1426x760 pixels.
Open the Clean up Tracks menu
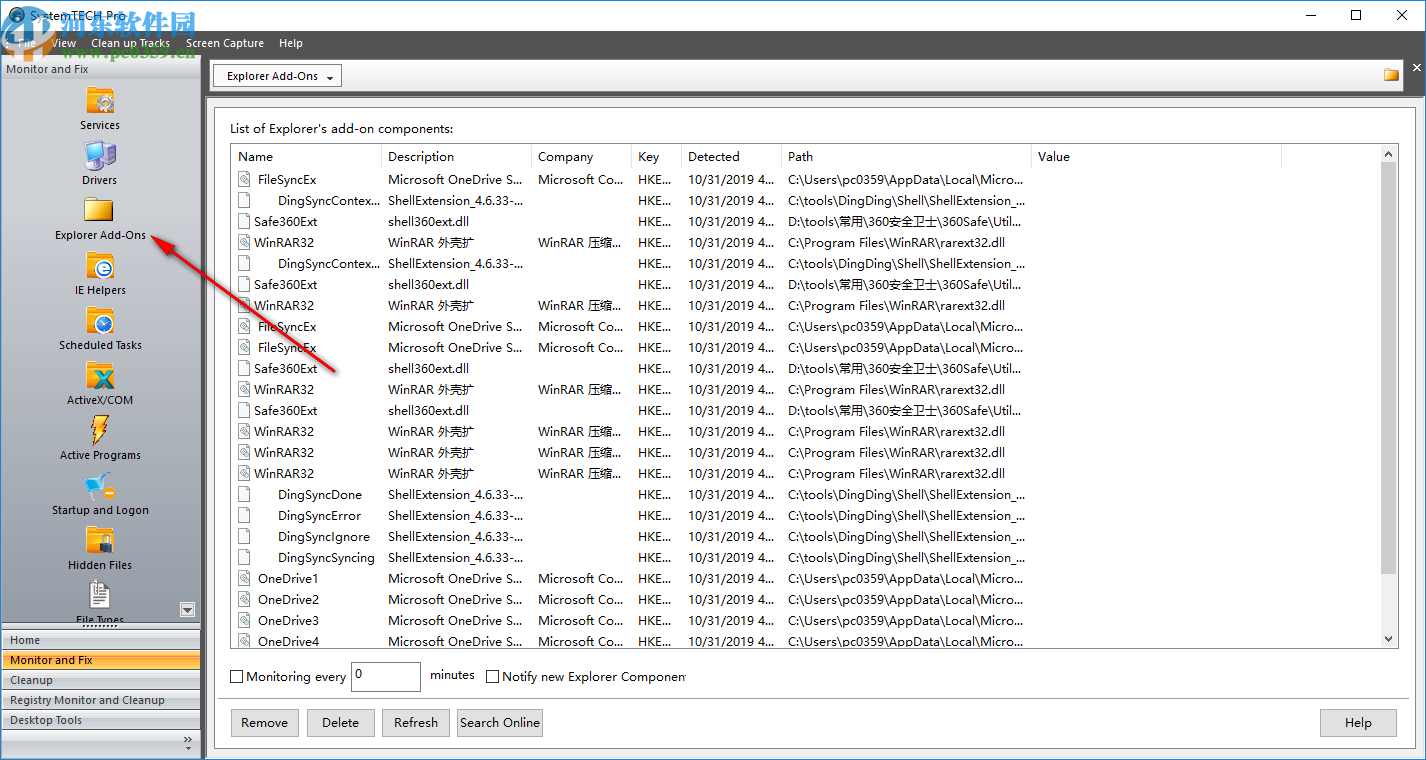[x=130, y=43]
